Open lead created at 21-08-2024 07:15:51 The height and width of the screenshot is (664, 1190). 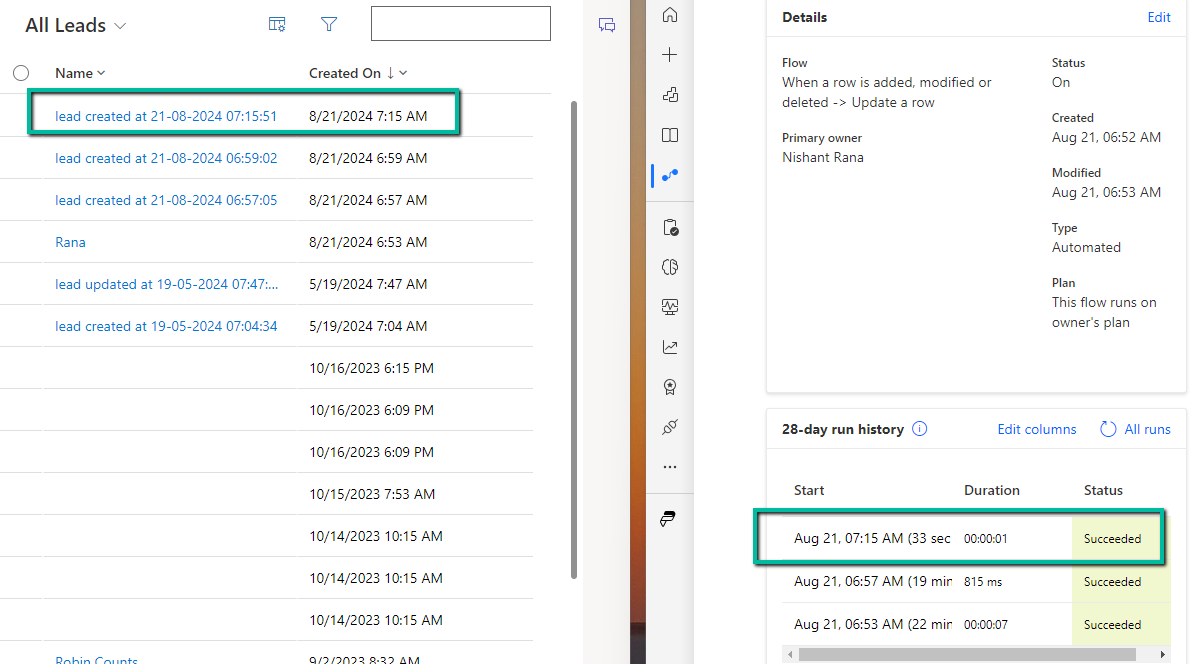(x=166, y=116)
